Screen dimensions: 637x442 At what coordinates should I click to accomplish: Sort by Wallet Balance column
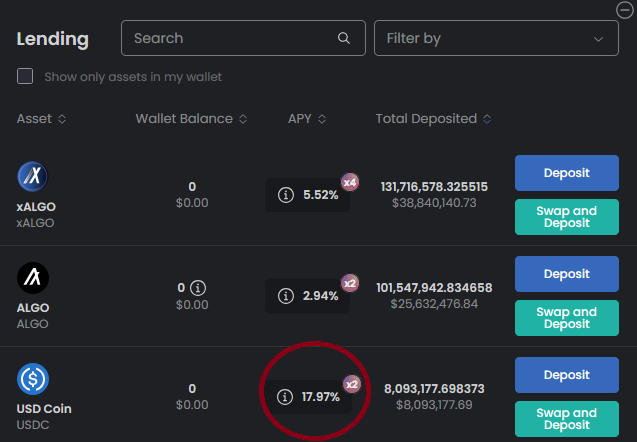point(191,119)
